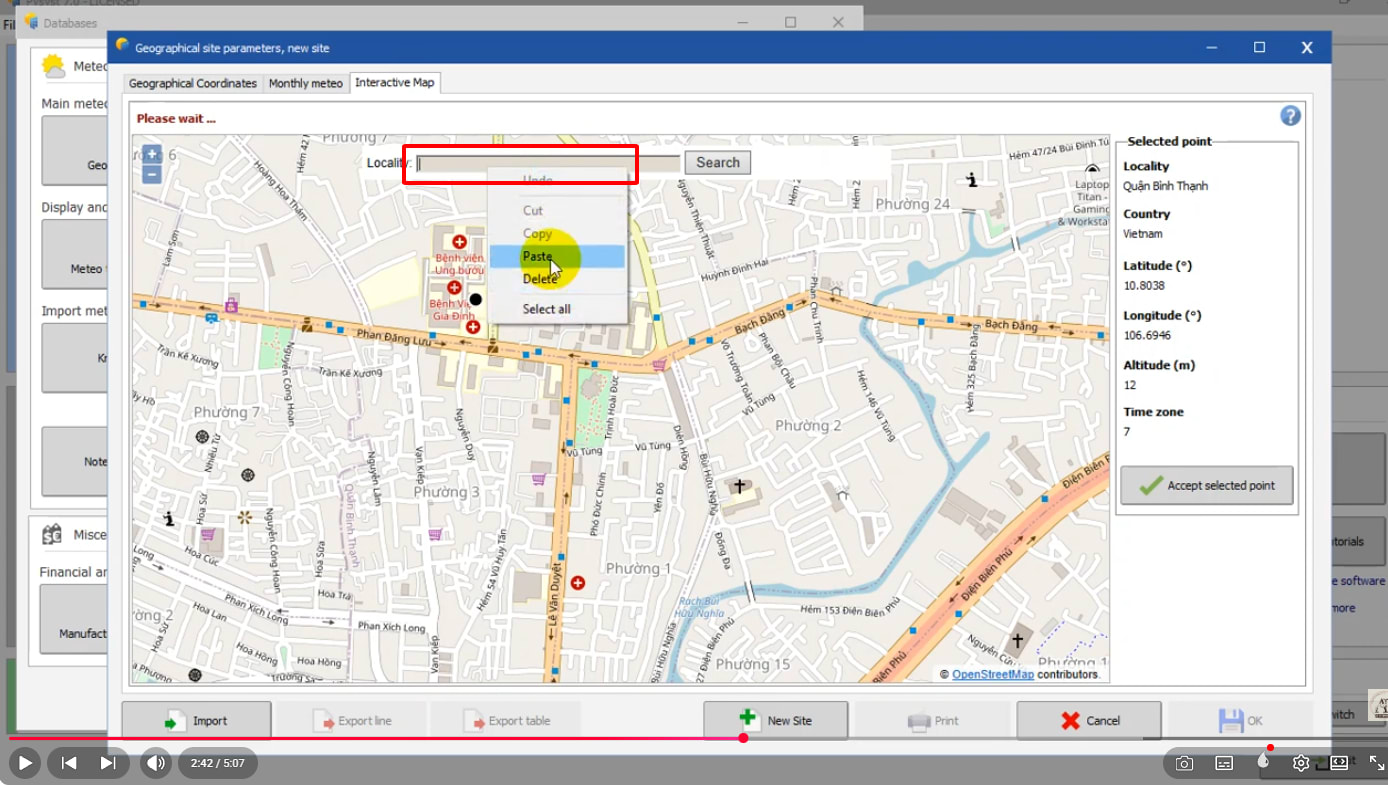Click into the Locality search field
This screenshot has height=787, width=1388.
(x=548, y=163)
